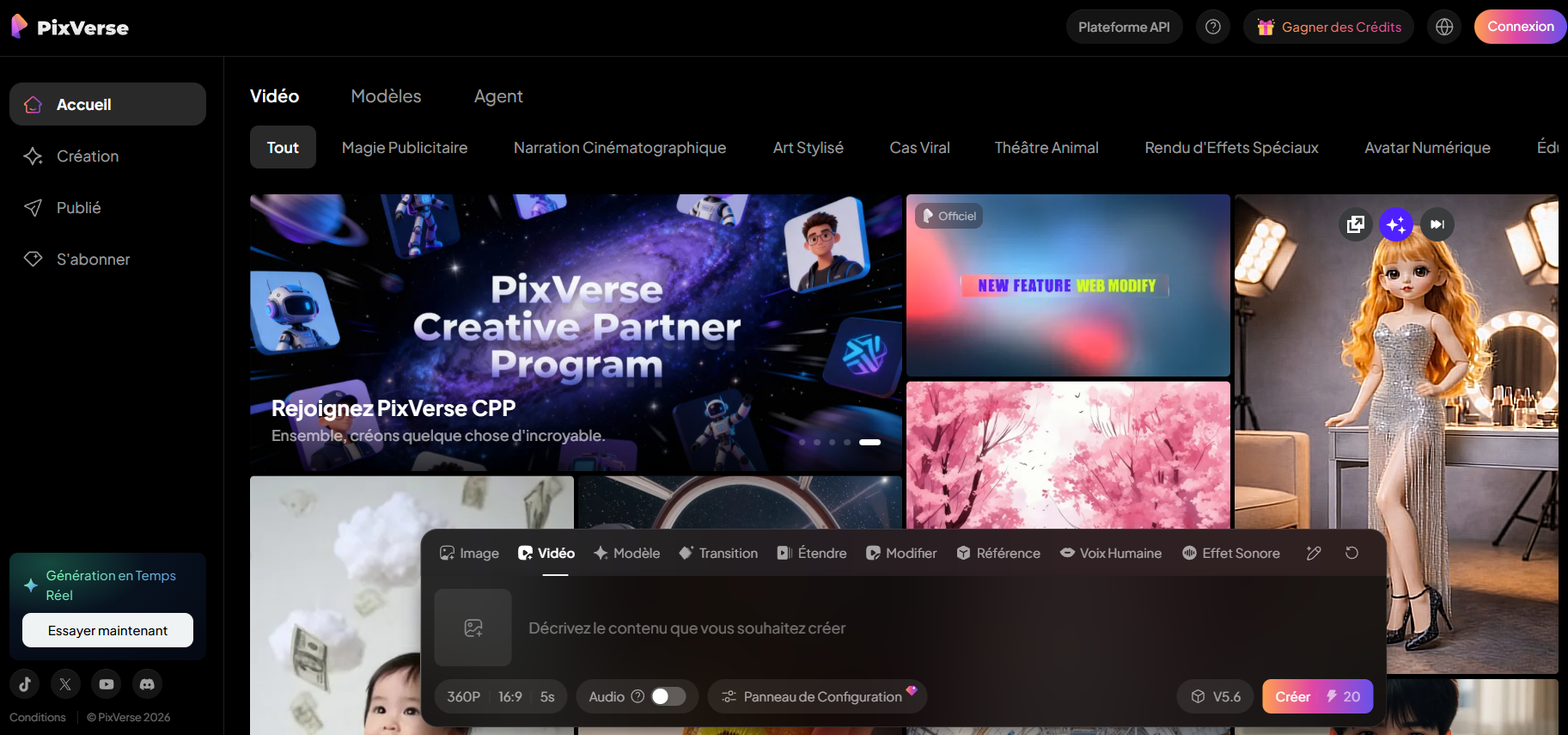Click the copy icon on doll video

click(1356, 224)
